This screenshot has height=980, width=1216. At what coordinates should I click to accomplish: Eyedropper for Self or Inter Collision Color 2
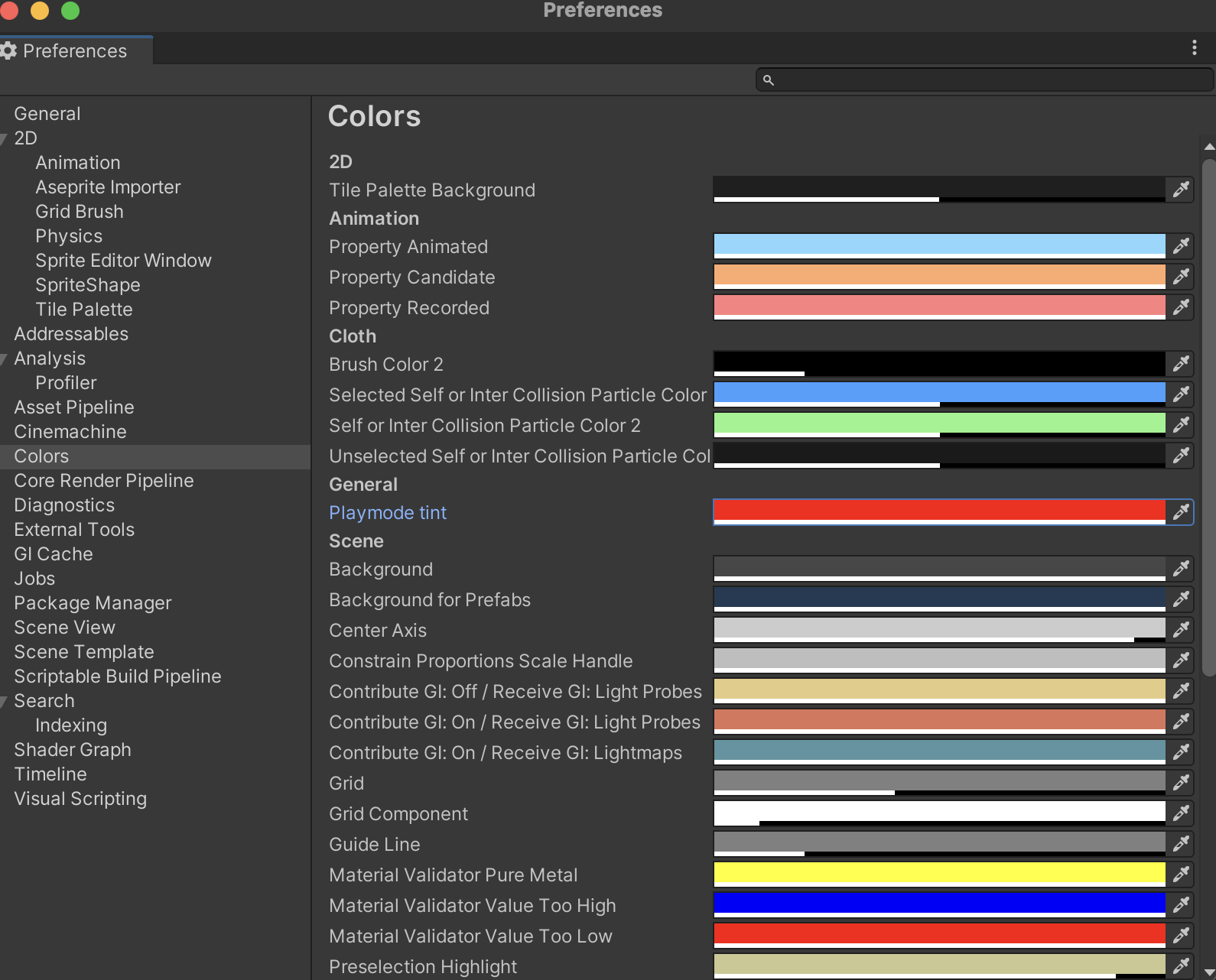pos(1181,425)
